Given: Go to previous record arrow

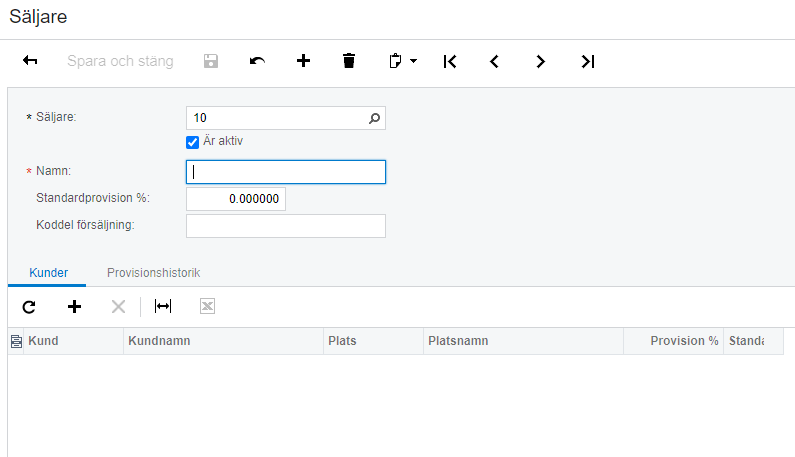Looking at the screenshot, I should tap(494, 61).
